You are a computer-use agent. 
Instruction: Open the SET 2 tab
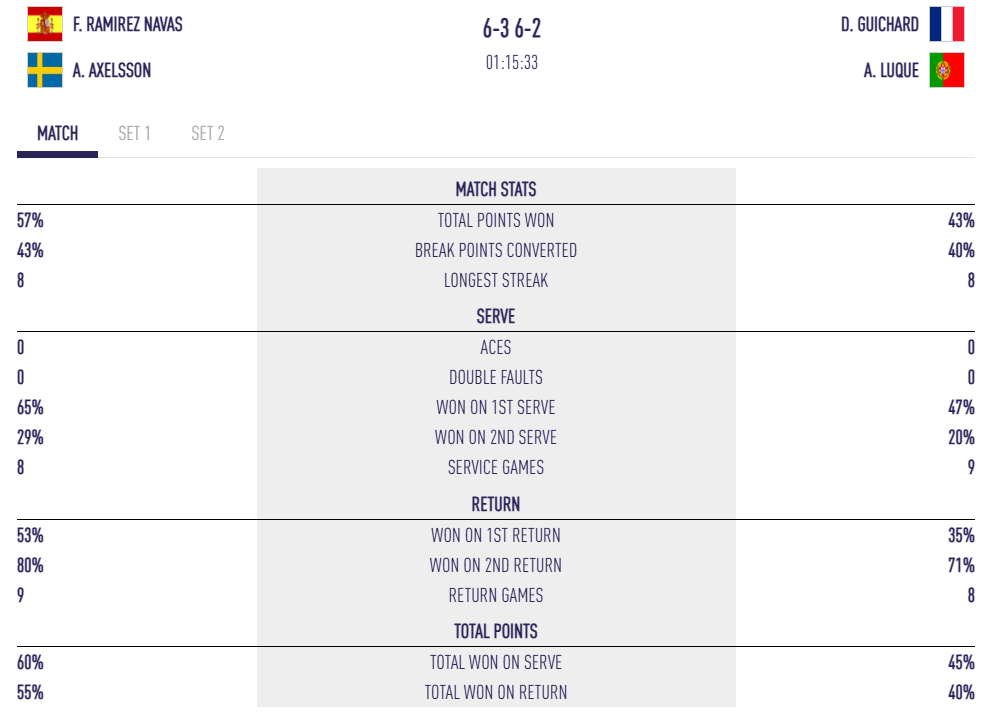pos(208,133)
